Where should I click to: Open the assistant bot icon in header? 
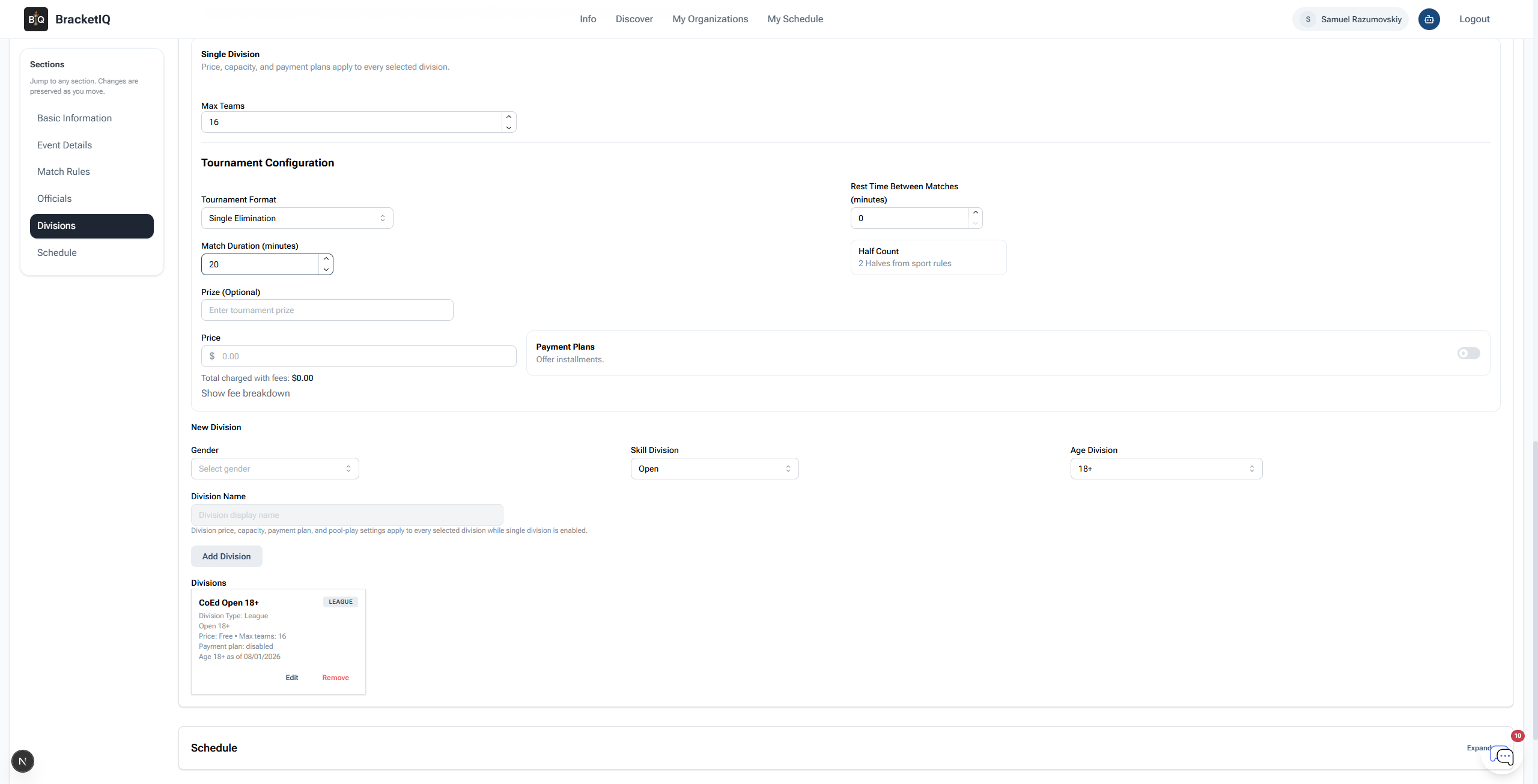[1429, 19]
